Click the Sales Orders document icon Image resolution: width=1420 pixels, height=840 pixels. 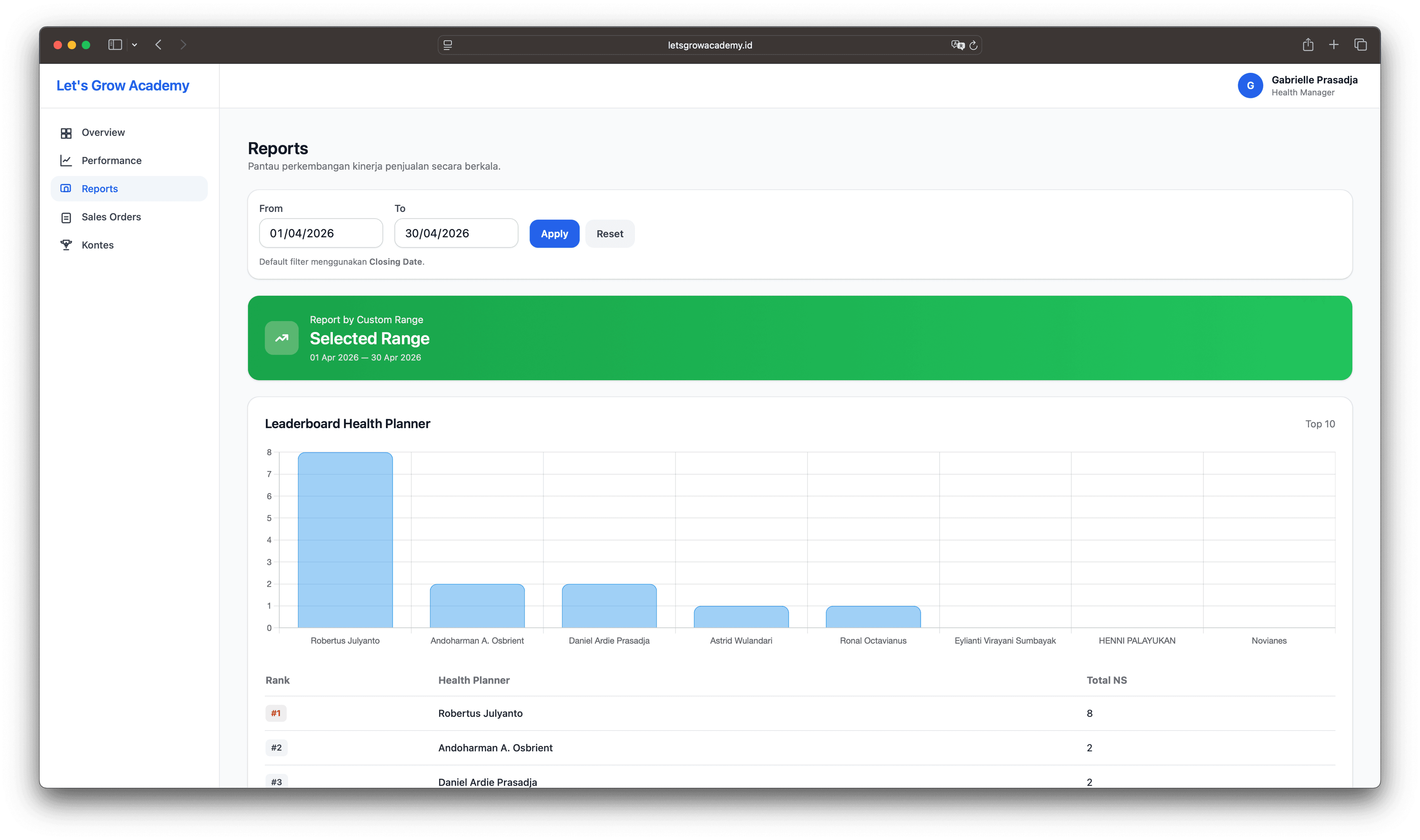[x=66, y=217]
